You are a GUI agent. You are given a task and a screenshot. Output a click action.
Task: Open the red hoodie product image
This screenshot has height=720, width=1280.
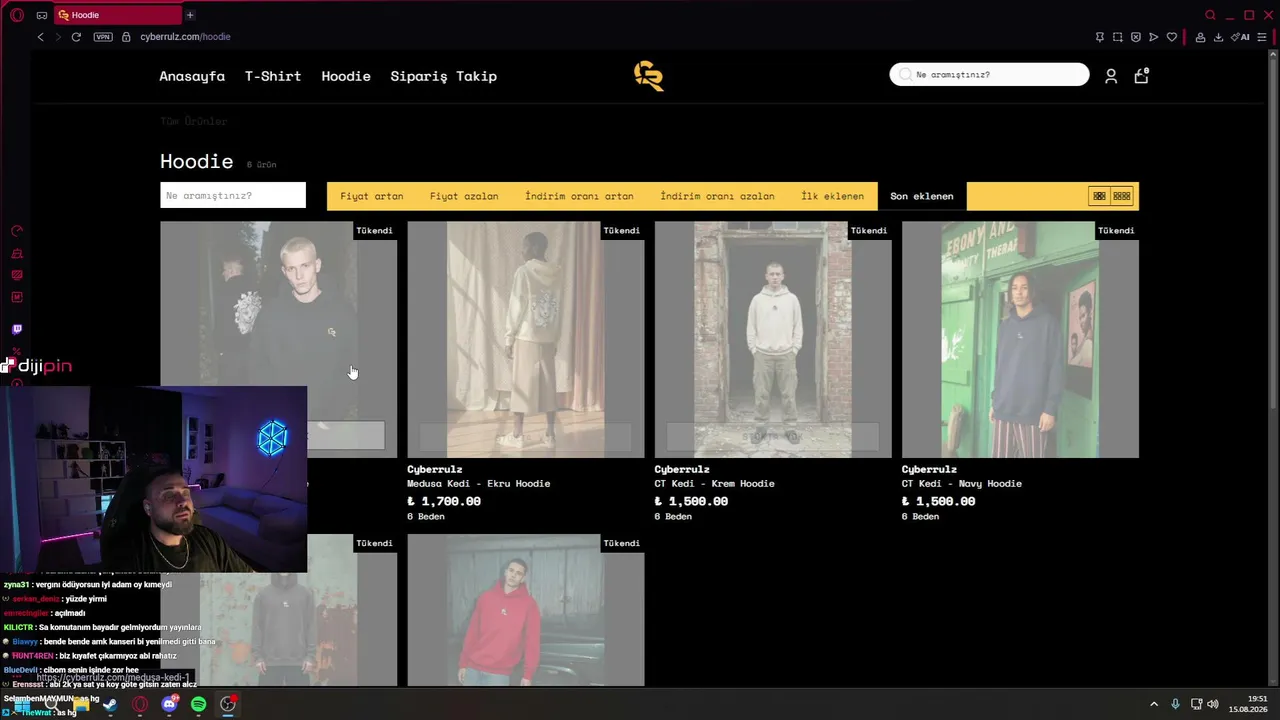[x=526, y=610]
